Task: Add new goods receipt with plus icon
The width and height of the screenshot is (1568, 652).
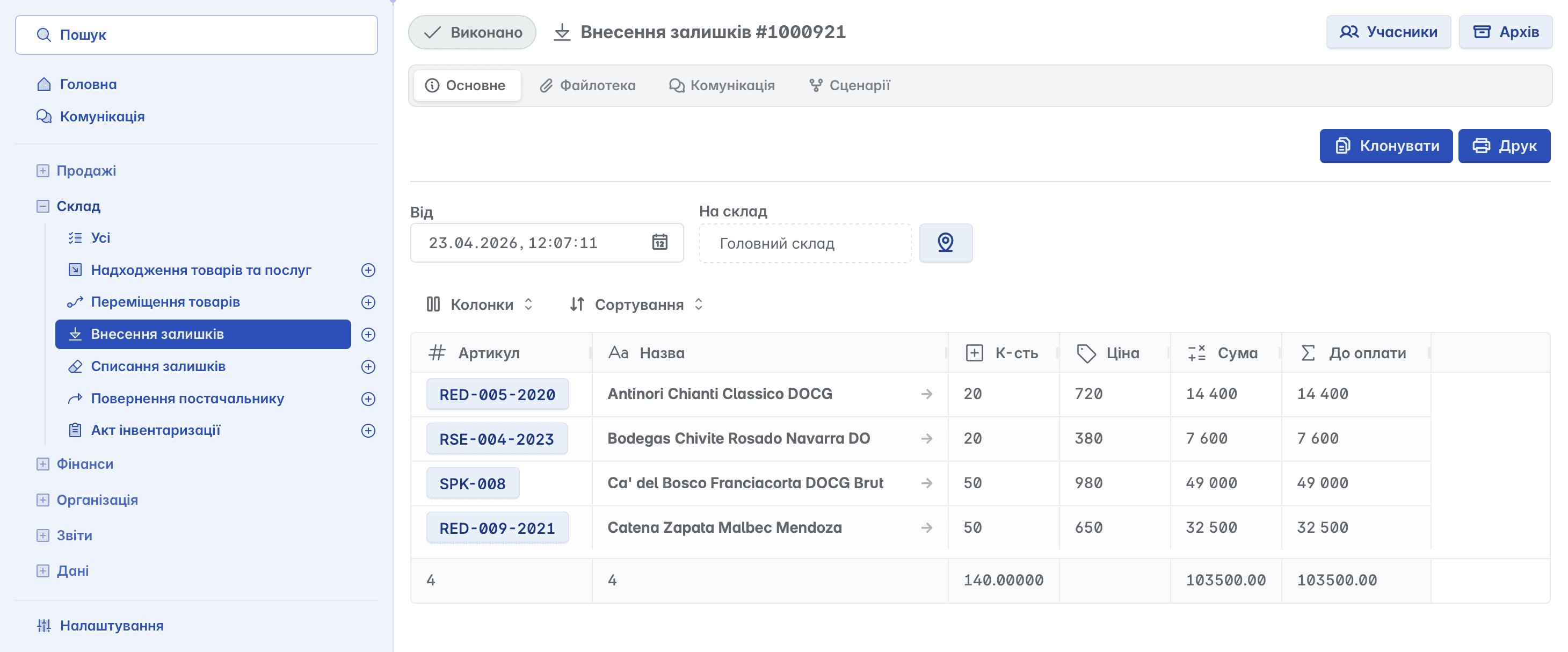Action: (x=368, y=270)
